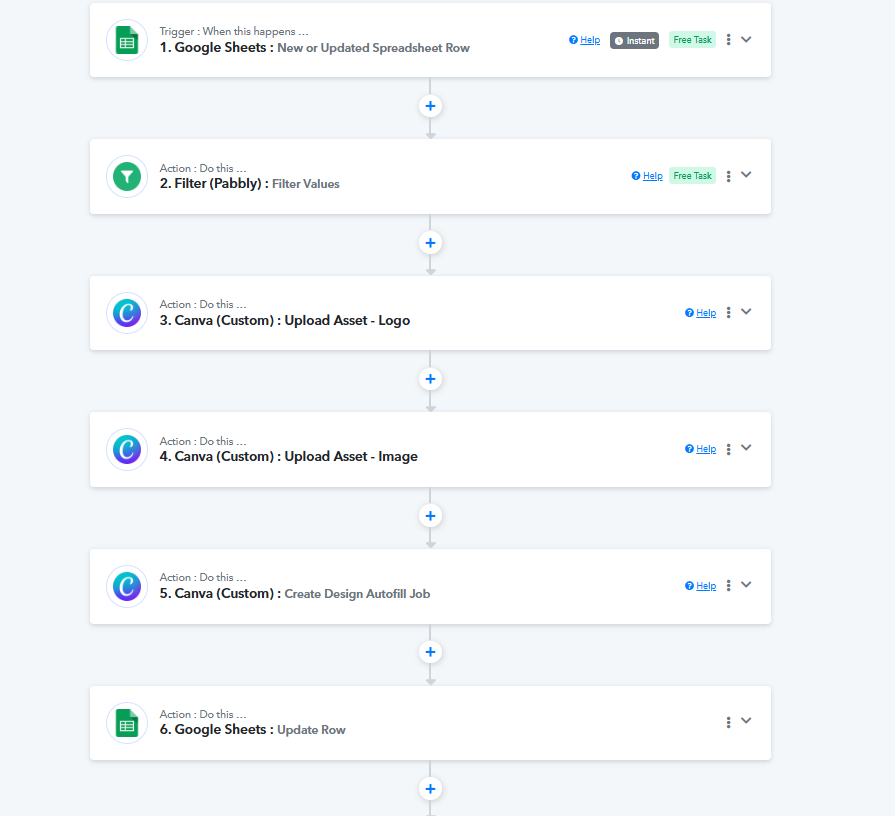
Task: Open Help link for Create Design Autofill Job
Action: [x=700, y=586]
